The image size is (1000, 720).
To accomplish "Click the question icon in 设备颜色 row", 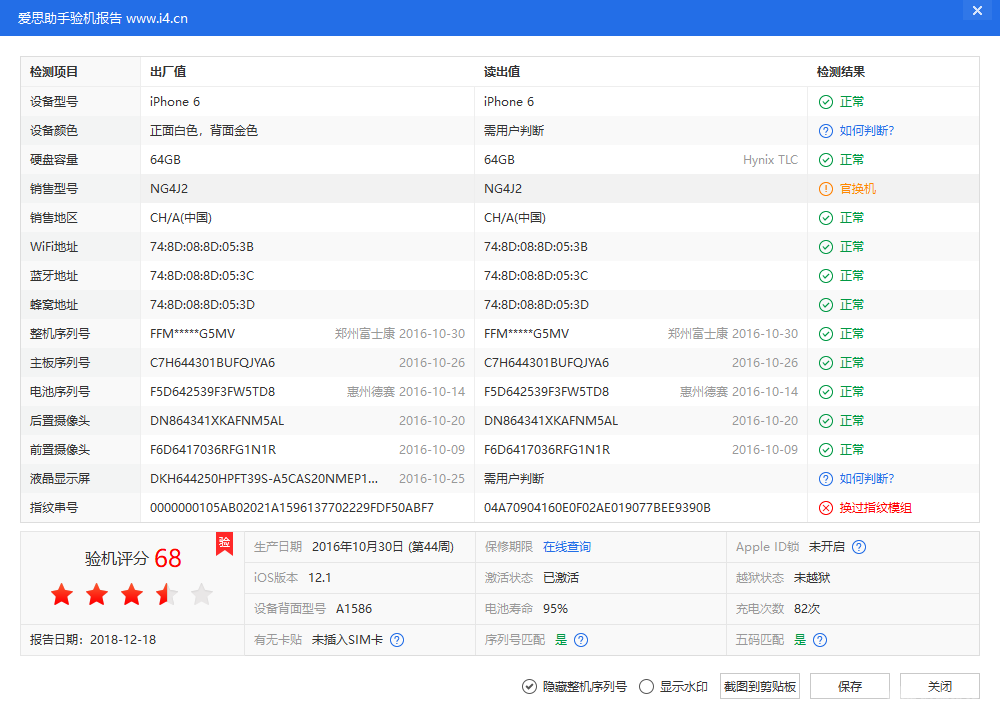I will (825, 131).
